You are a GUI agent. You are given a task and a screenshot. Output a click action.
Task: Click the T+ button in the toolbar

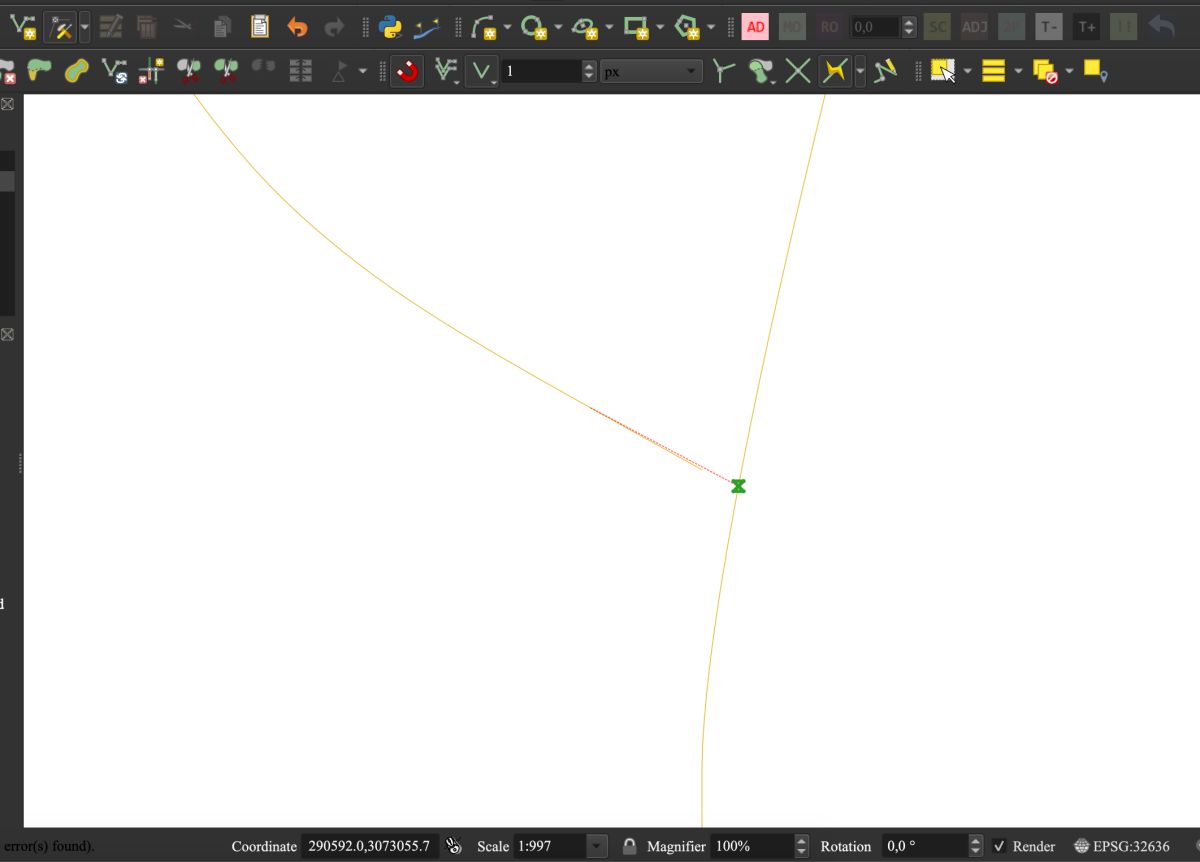pos(1086,27)
